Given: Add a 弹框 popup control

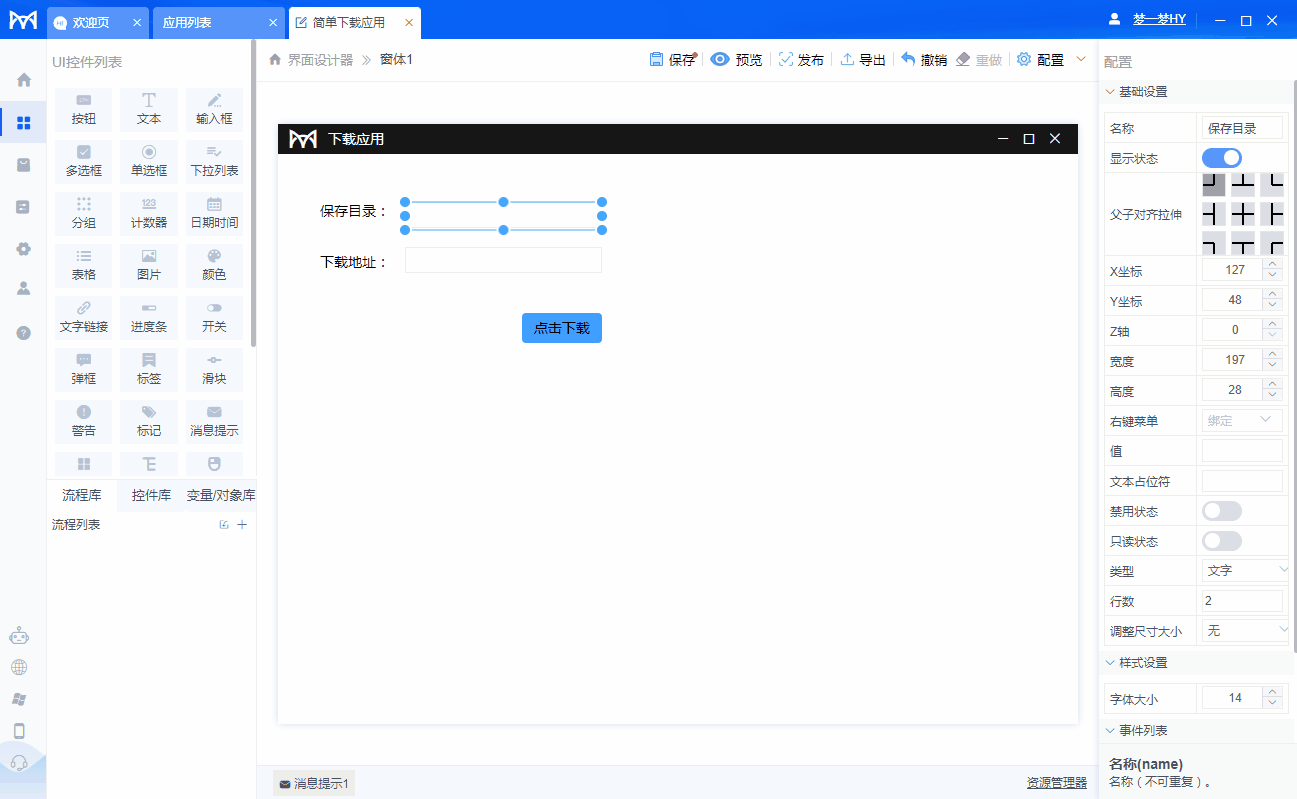Looking at the screenshot, I should coord(84,369).
